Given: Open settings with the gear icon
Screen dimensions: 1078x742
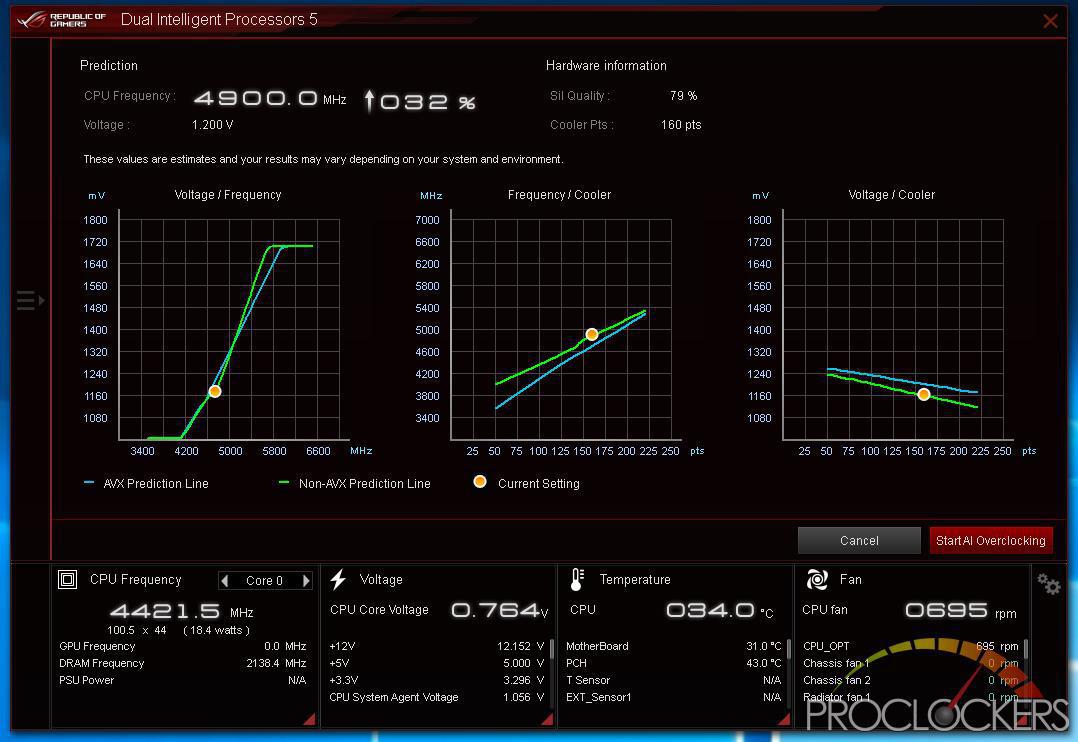Looking at the screenshot, I should [x=1049, y=585].
